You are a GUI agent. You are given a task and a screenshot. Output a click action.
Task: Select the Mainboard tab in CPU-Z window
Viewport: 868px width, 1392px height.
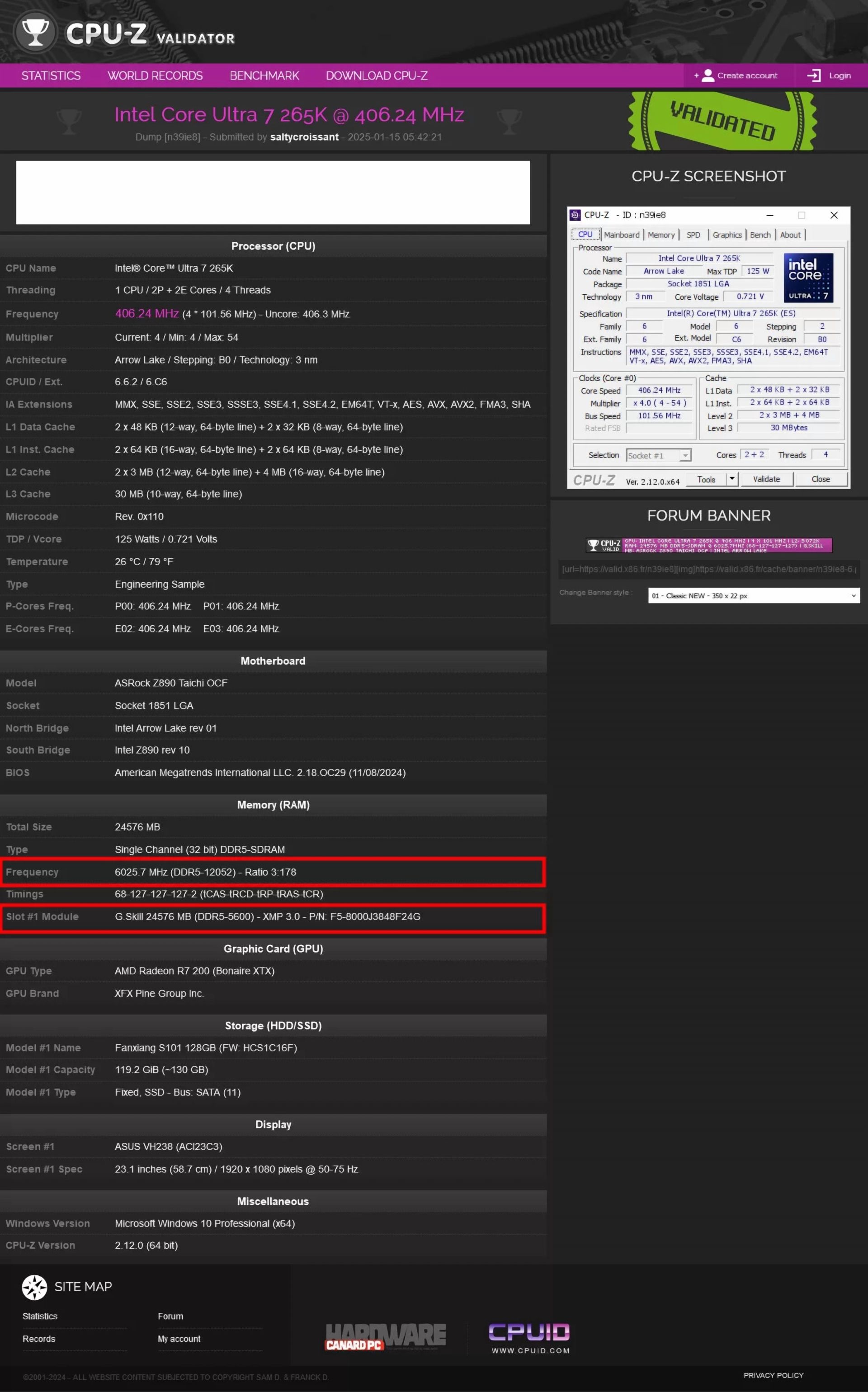tap(621, 235)
